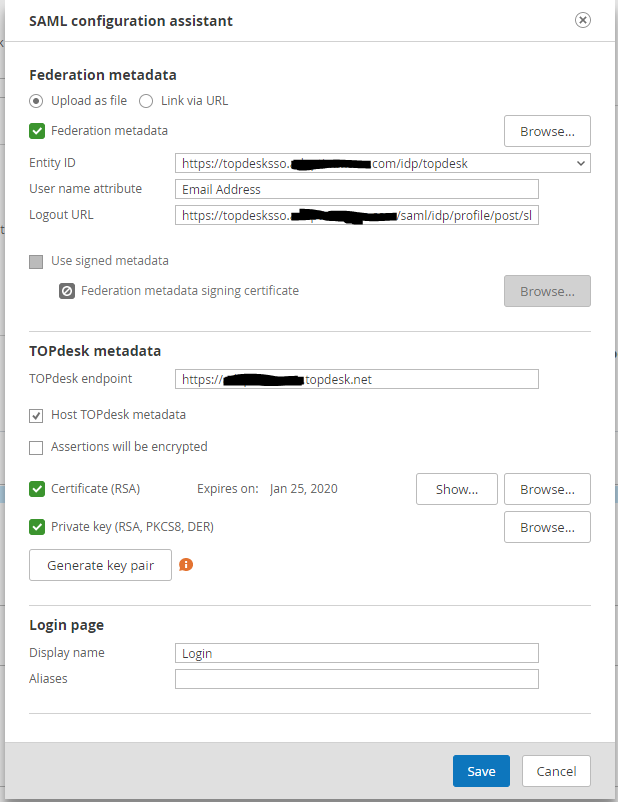618x802 pixels.
Task: Click the Display name field showing Login
Action: point(357,652)
